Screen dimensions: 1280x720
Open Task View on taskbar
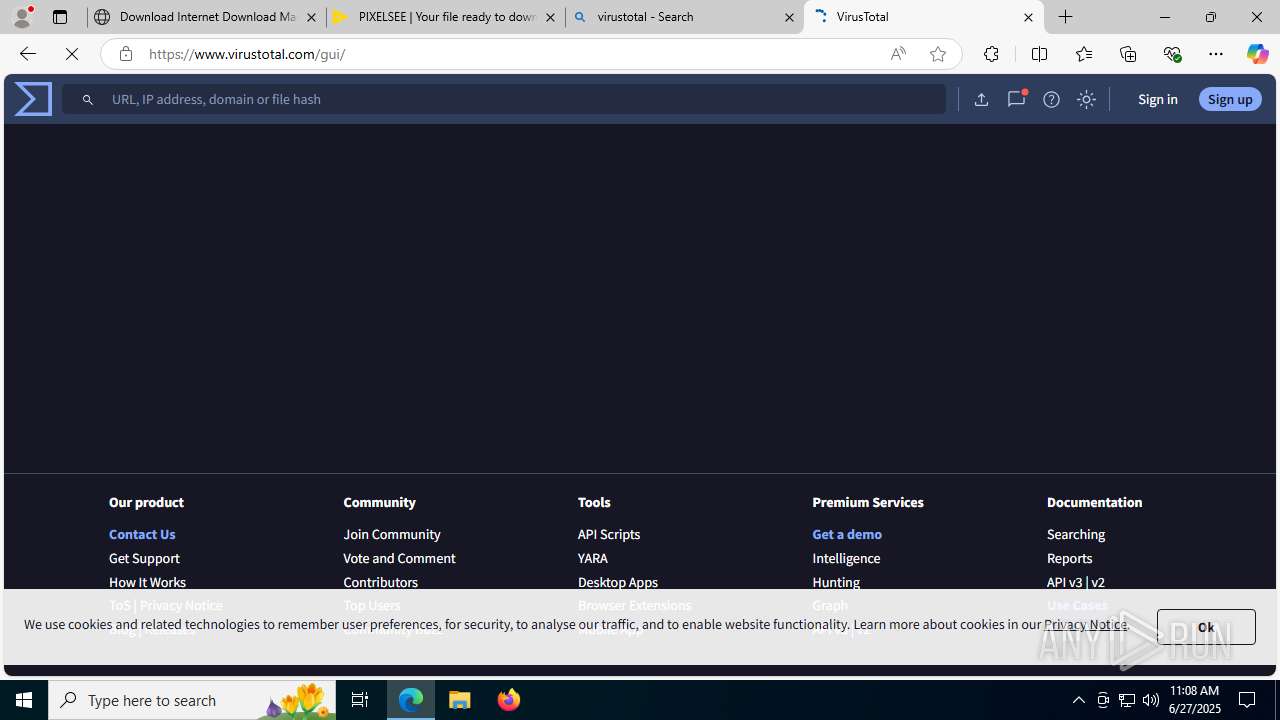coord(360,700)
